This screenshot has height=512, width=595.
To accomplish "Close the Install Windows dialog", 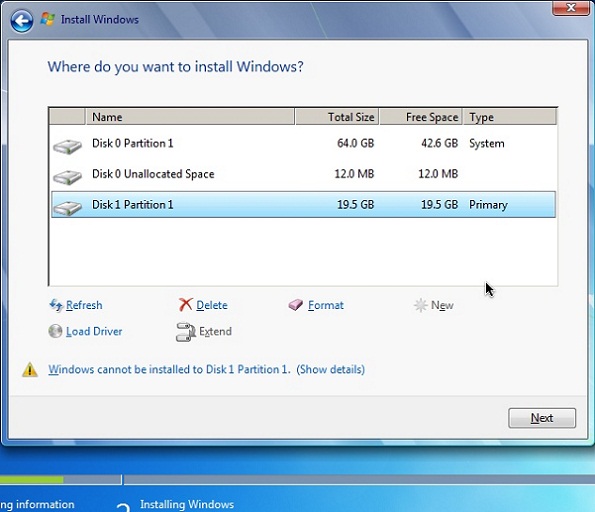I will coord(570,8).
